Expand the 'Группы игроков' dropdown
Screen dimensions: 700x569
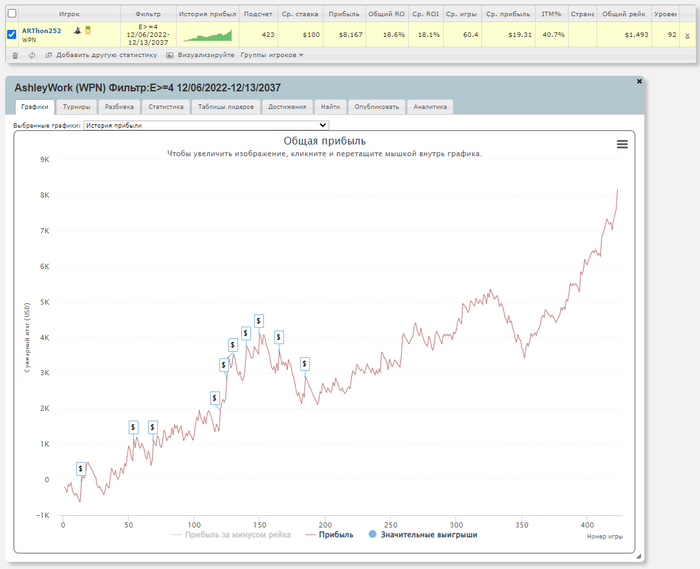272,55
